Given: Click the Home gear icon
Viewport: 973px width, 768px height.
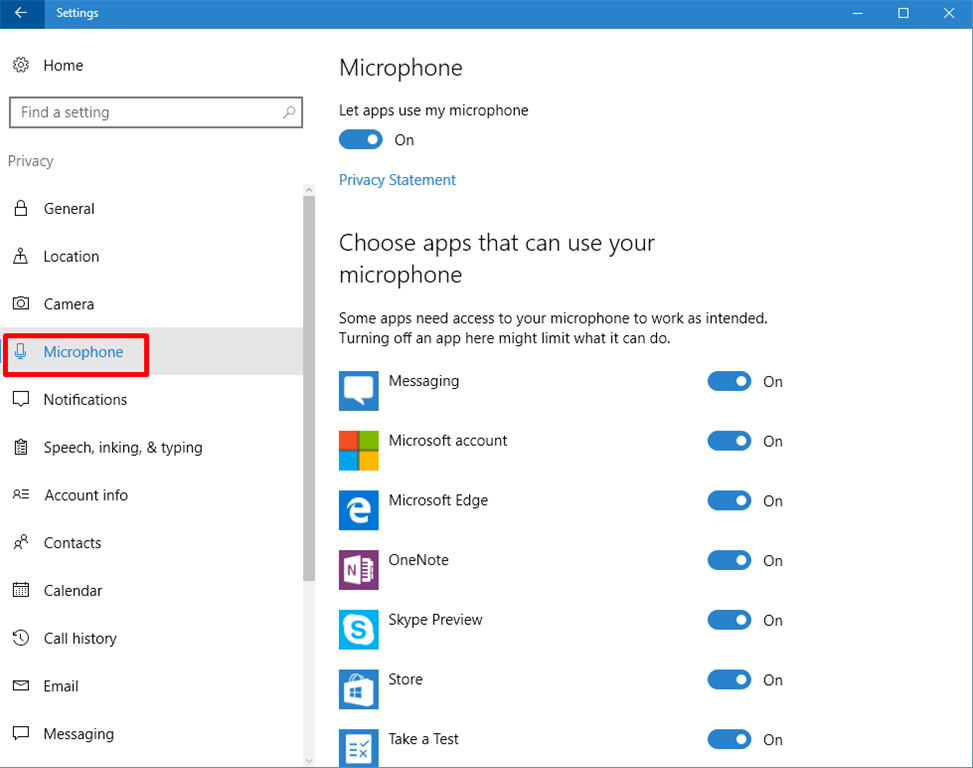Looking at the screenshot, I should pyautogui.click(x=20, y=65).
